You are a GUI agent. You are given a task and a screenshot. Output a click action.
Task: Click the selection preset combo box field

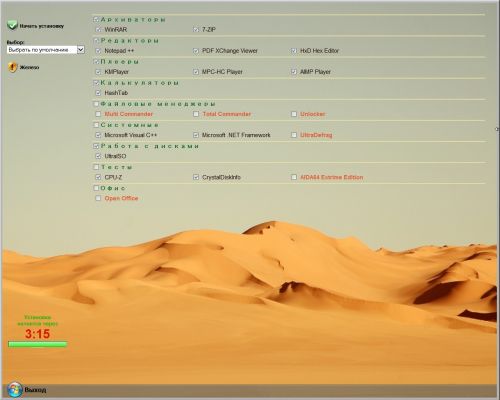point(46,50)
